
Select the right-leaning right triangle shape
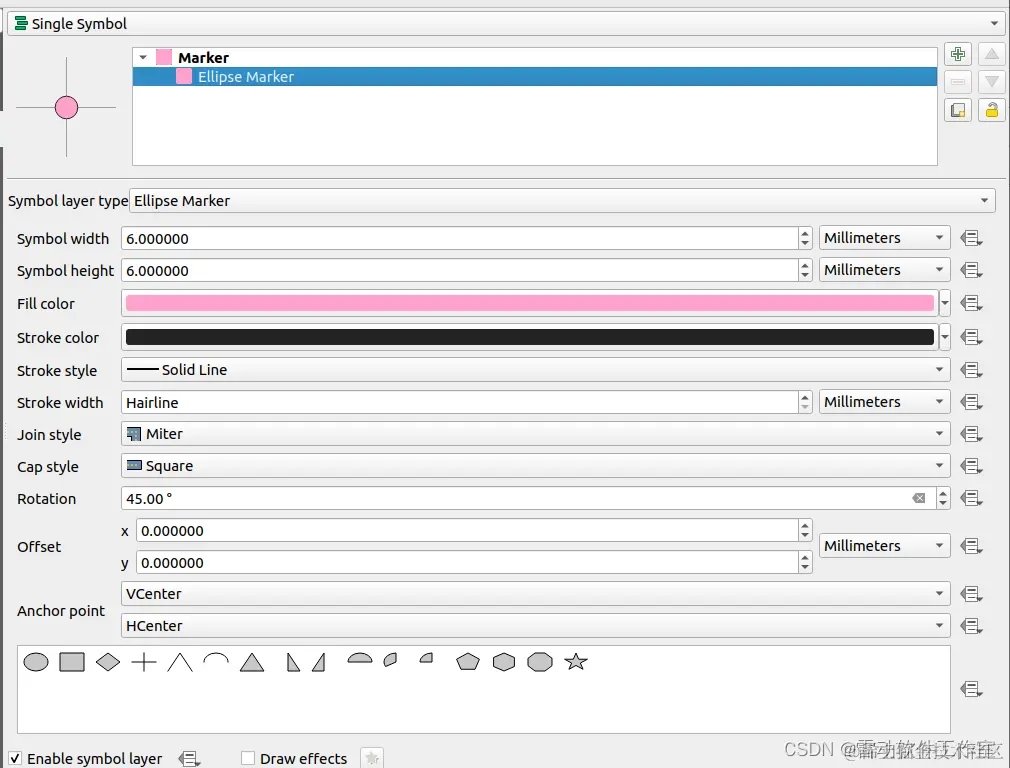319,662
